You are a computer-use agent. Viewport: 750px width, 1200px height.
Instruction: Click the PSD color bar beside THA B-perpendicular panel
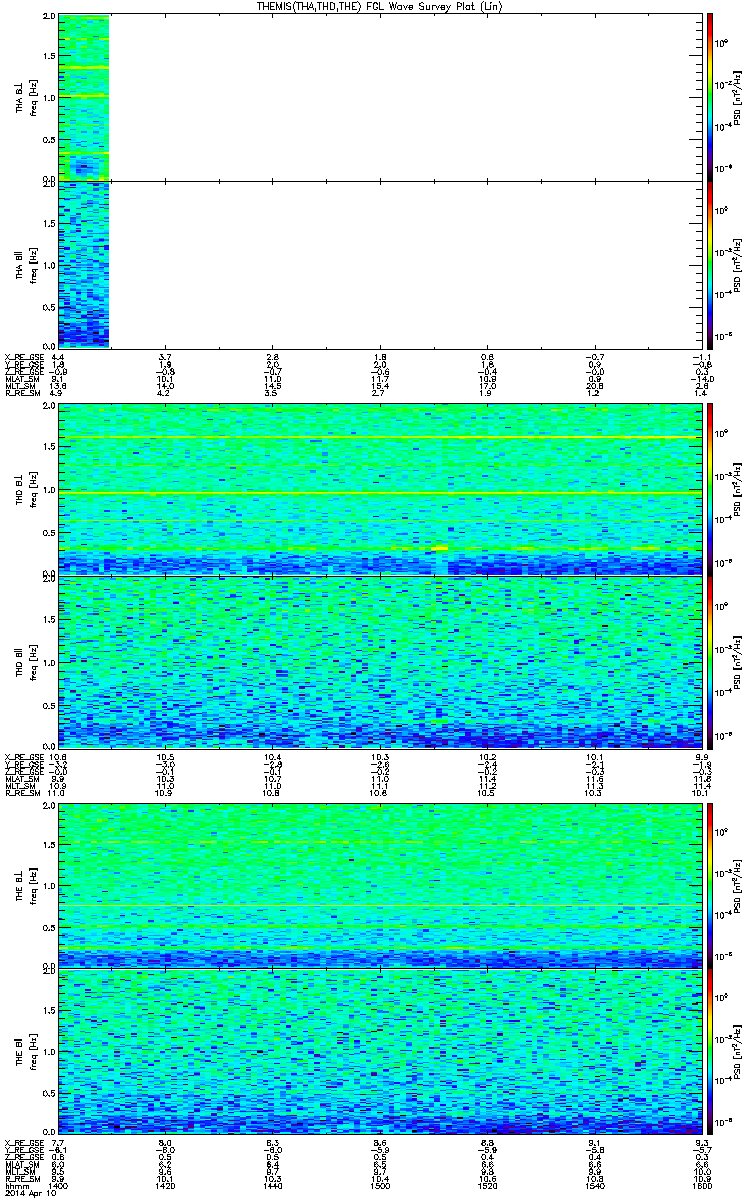709,97
